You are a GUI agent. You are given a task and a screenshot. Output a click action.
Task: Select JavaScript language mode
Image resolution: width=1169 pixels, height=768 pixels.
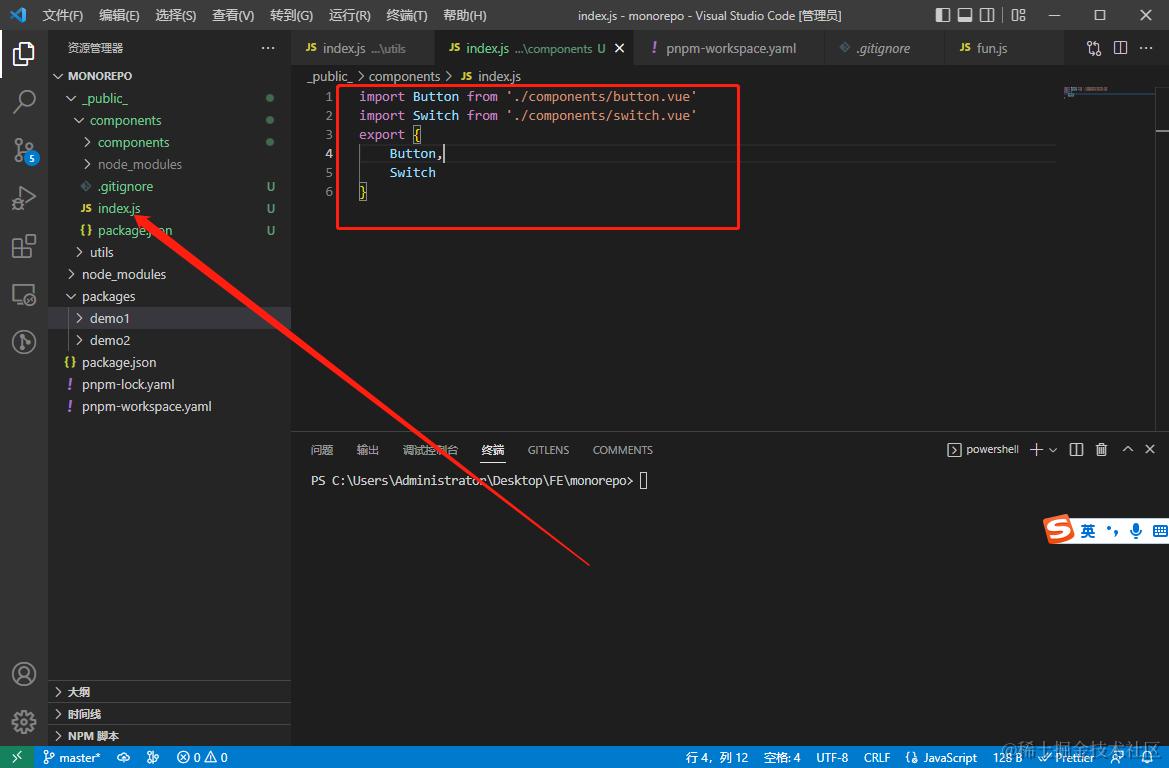coord(941,758)
